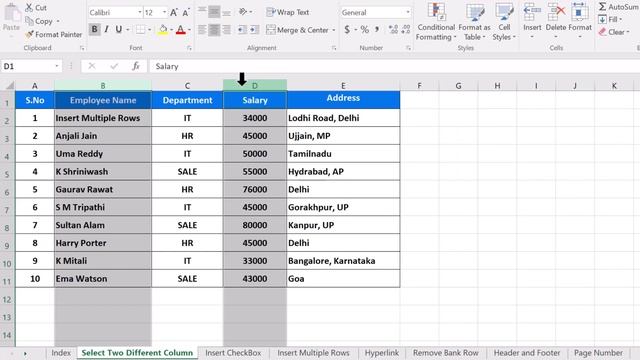Align text left
The image size is (640, 360).
tap(202, 29)
